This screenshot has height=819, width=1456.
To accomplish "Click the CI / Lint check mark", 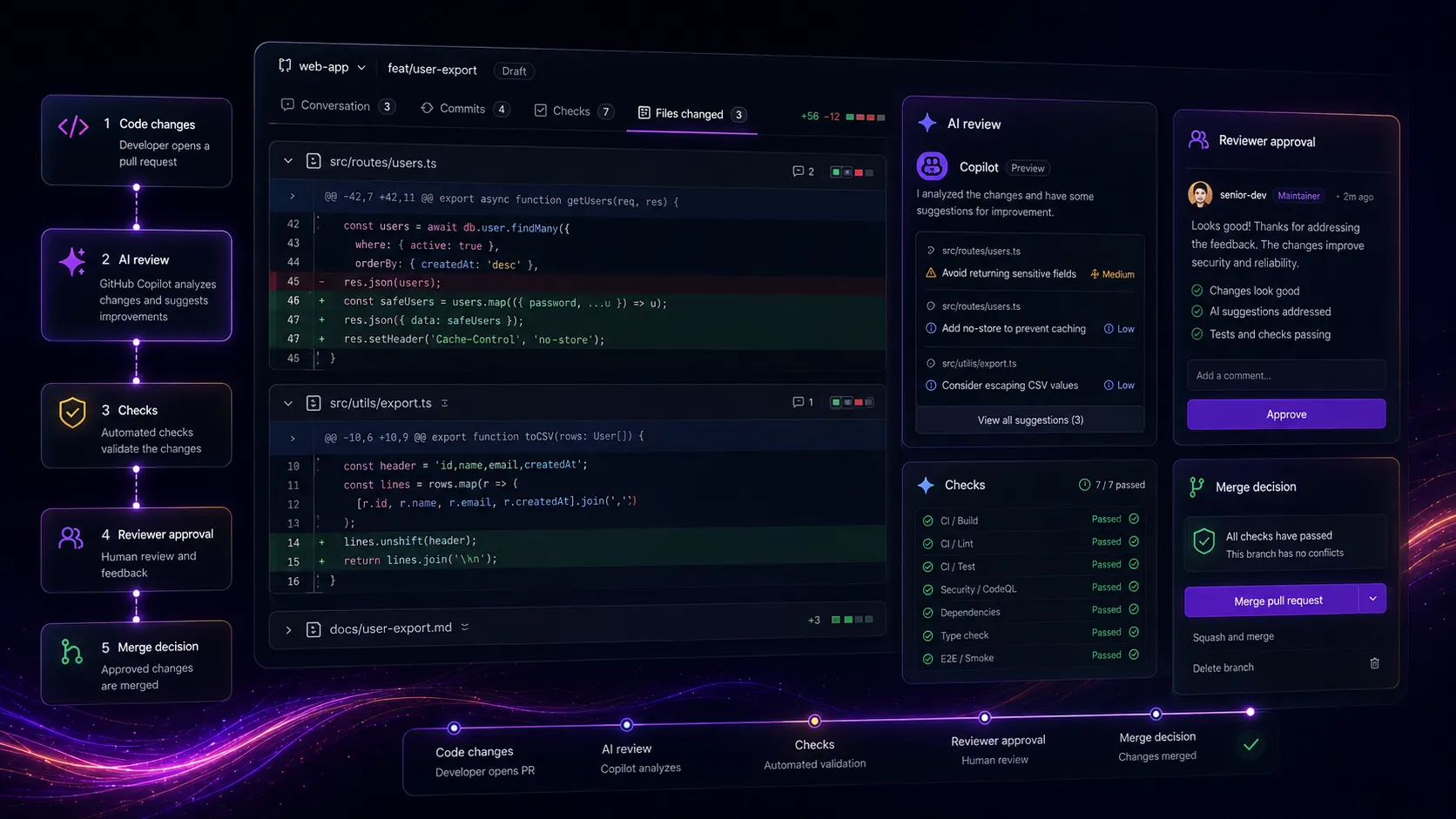I will (x=927, y=543).
